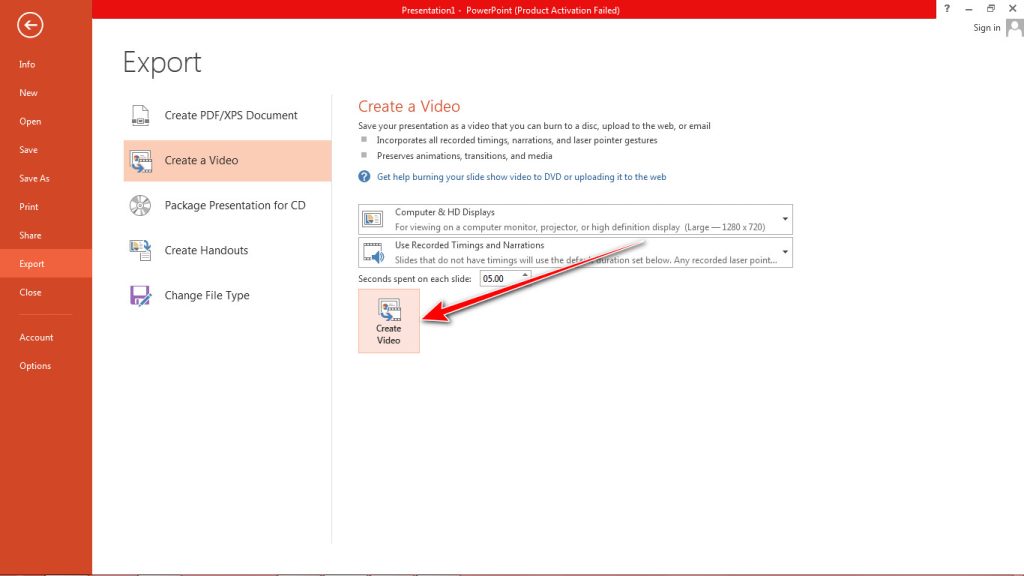Select the Package Presentation for CD icon

coord(140,205)
